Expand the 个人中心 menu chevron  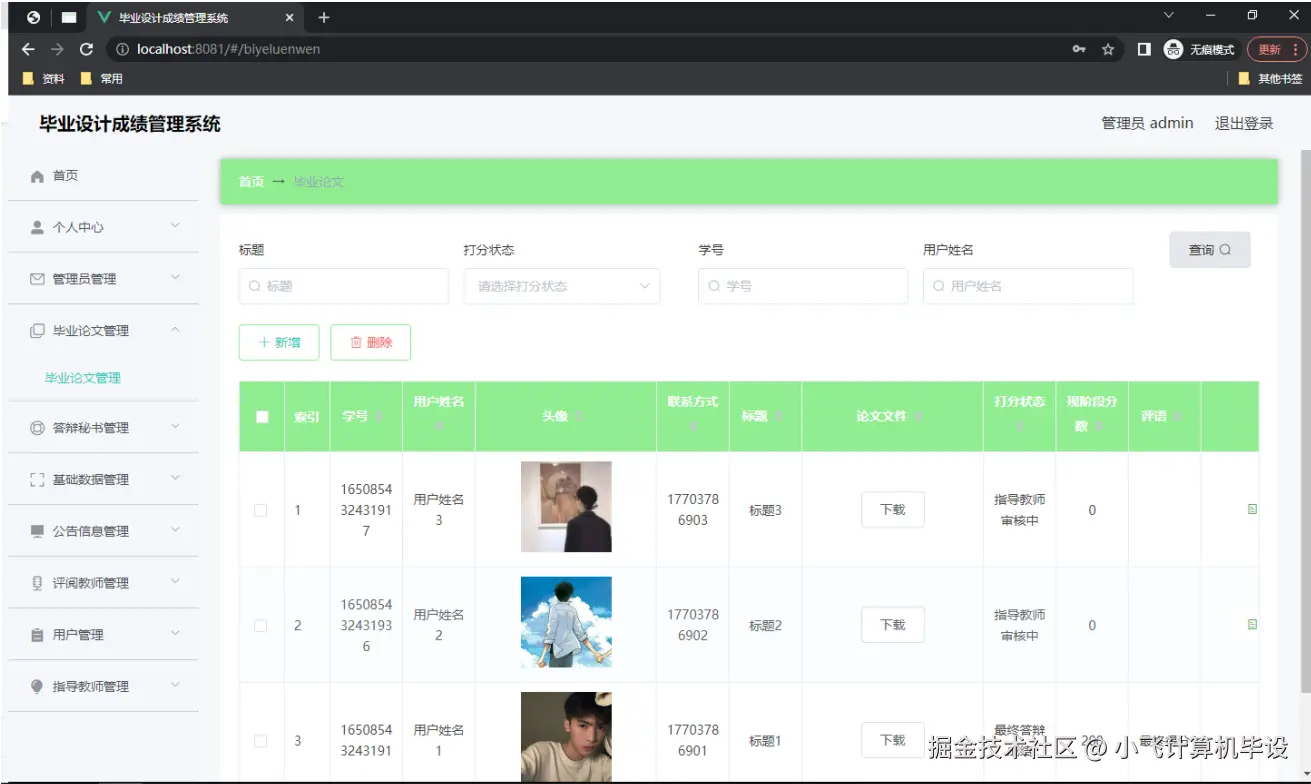(175, 226)
